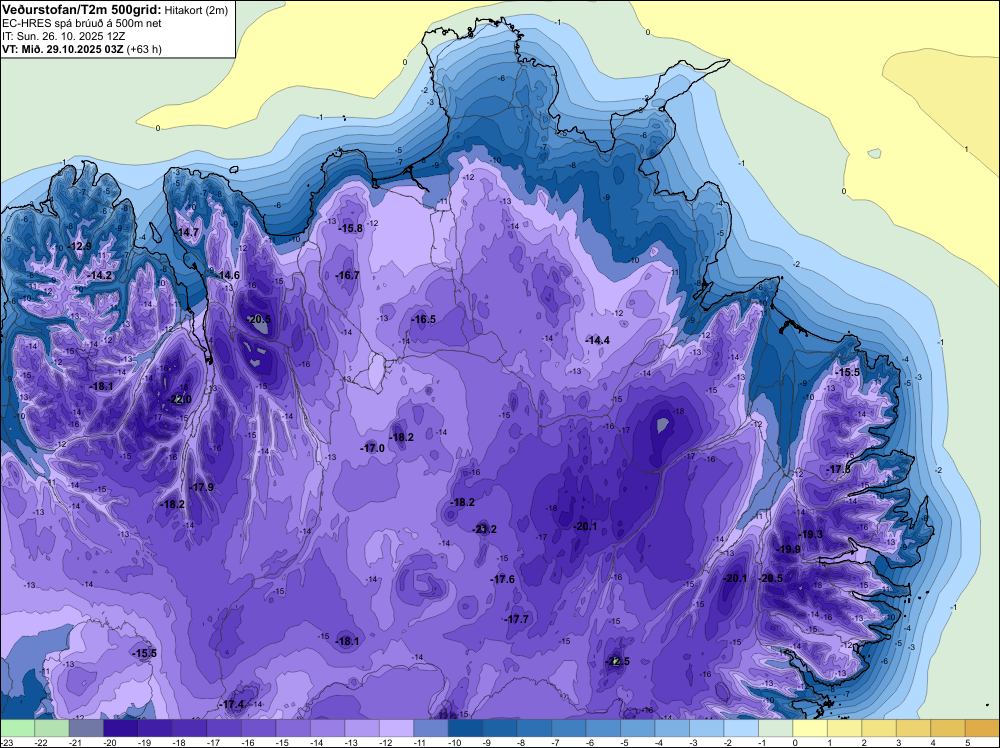Click the '-3' legend scale label
This screenshot has height=748, width=1000.
(695, 742)
